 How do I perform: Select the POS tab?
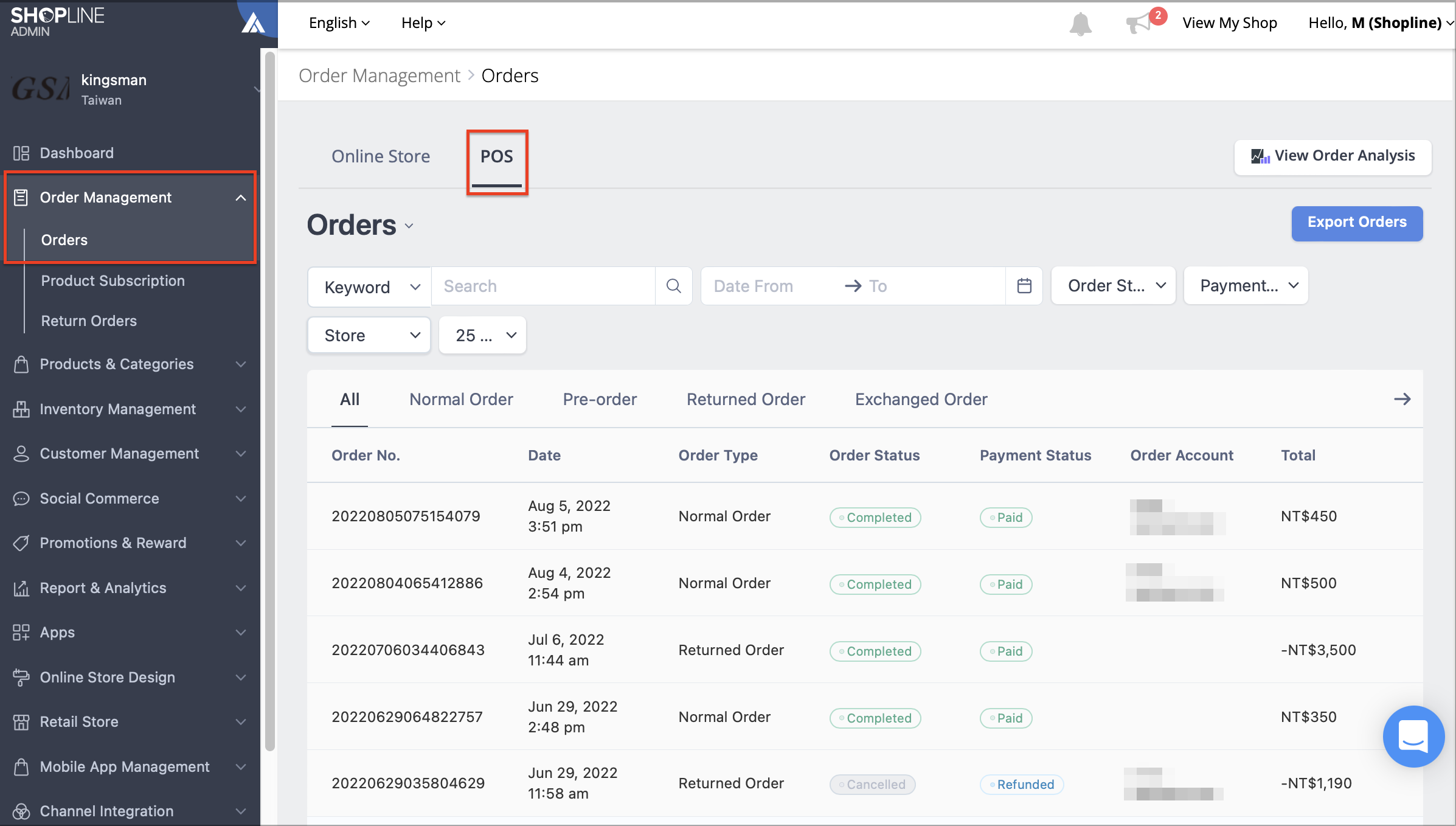point(497,156)
